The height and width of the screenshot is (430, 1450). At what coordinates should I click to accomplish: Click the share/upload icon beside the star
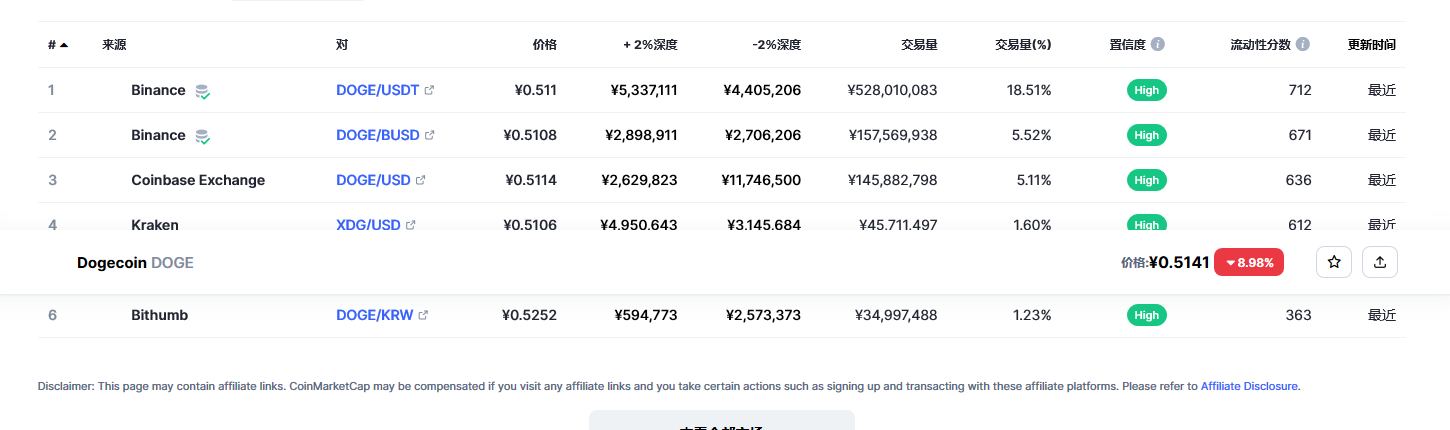[1380, 262]
